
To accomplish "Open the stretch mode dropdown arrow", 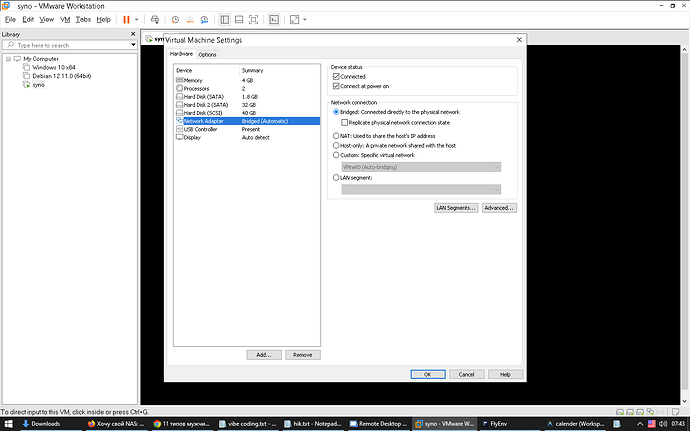I will point(305,19).
